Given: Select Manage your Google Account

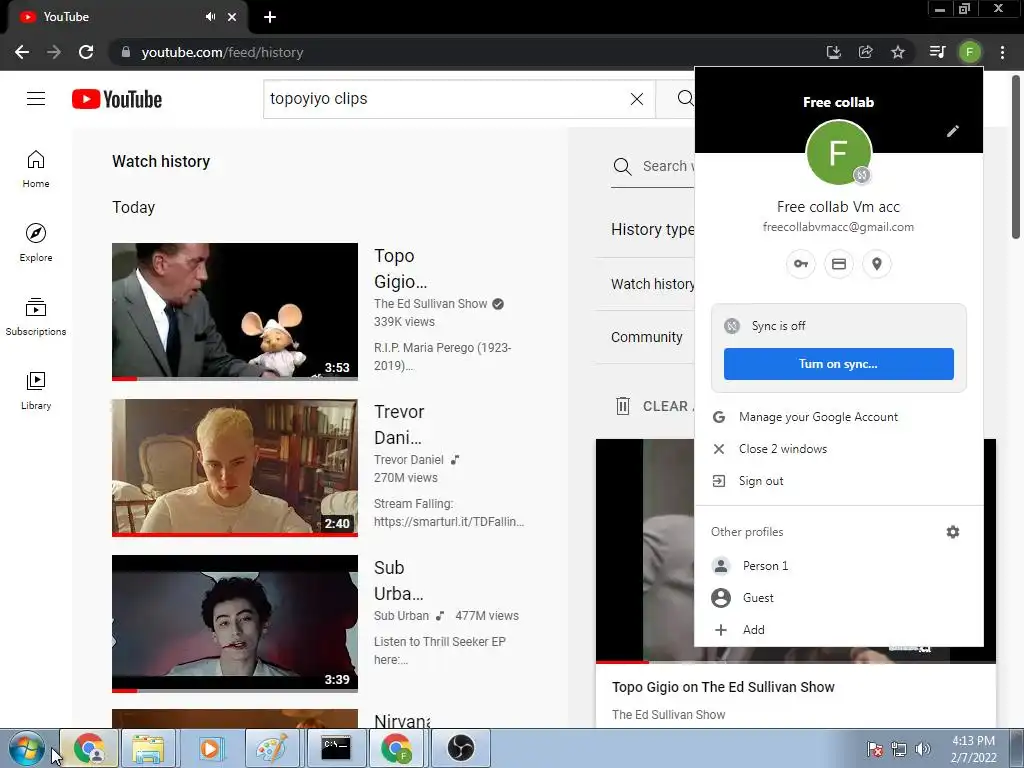Looking at the screenshot, I should coord(839,417).
